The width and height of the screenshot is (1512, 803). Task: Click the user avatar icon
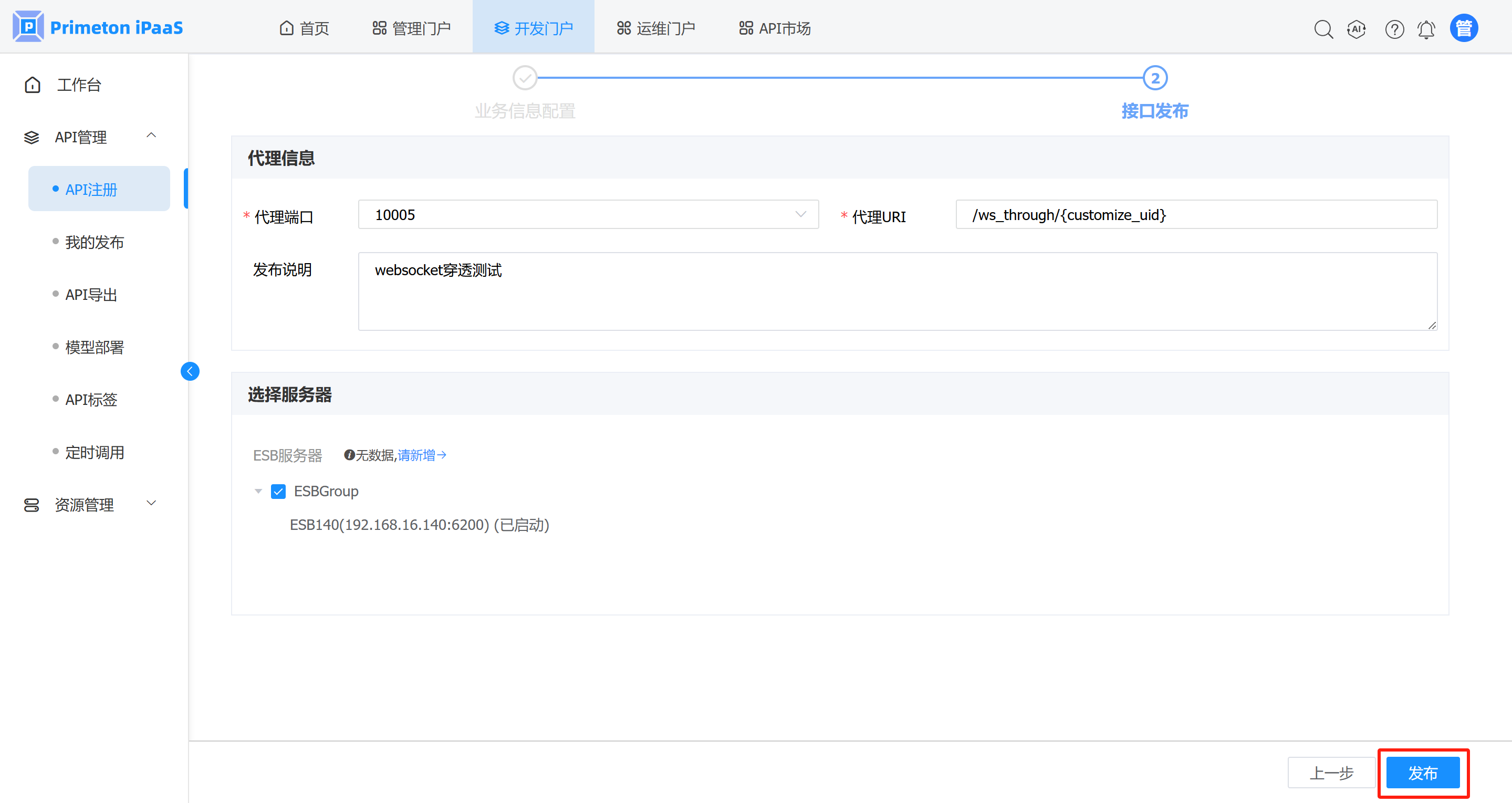click(x=1463, y=28)
